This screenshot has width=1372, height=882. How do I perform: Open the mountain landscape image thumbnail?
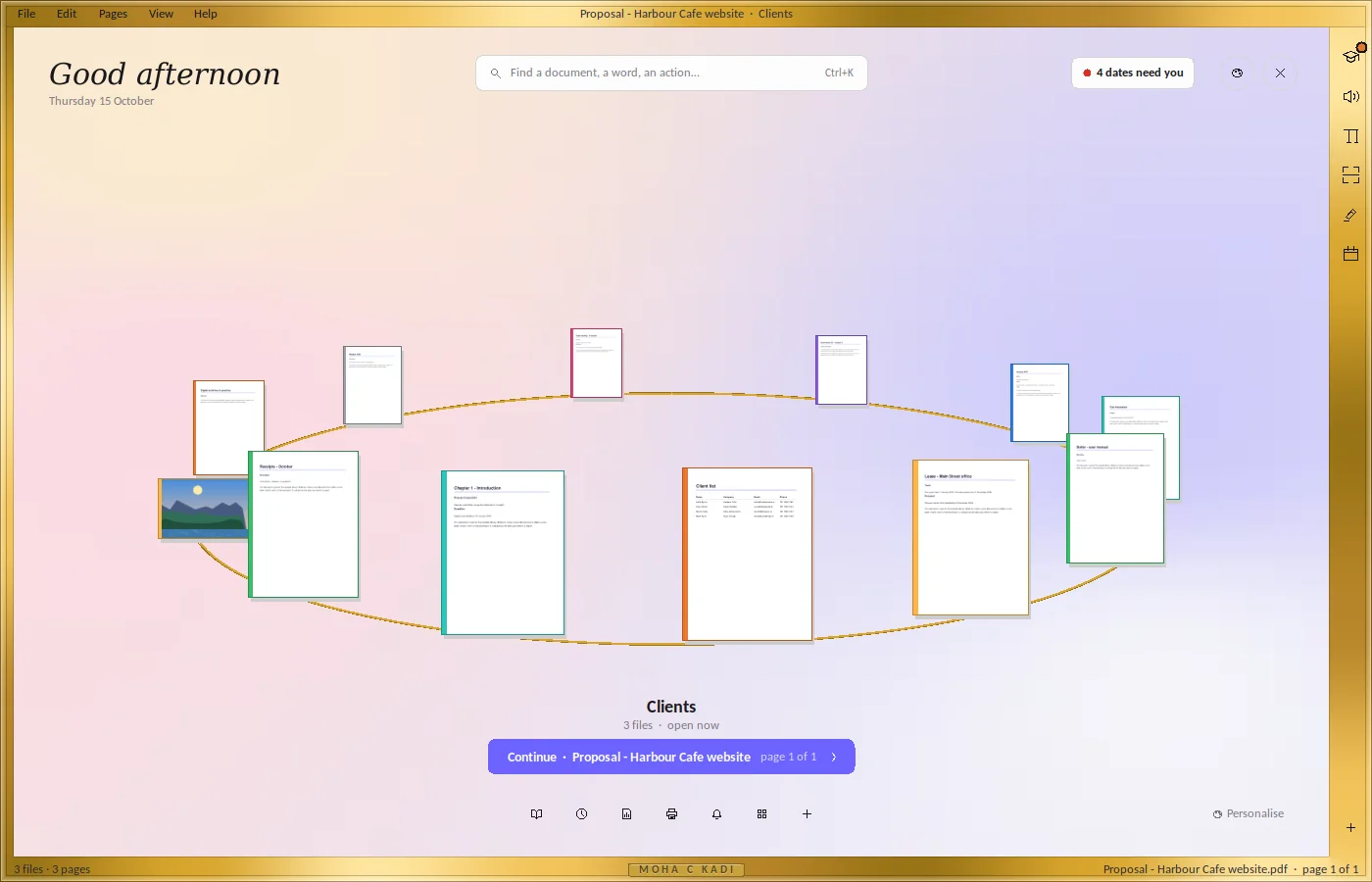(204, 509)
